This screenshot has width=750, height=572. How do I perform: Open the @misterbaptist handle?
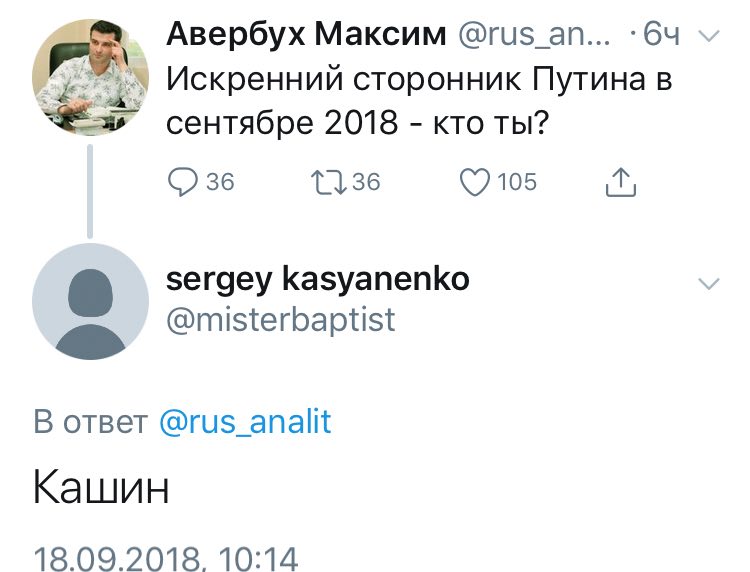tap(280, 319)
